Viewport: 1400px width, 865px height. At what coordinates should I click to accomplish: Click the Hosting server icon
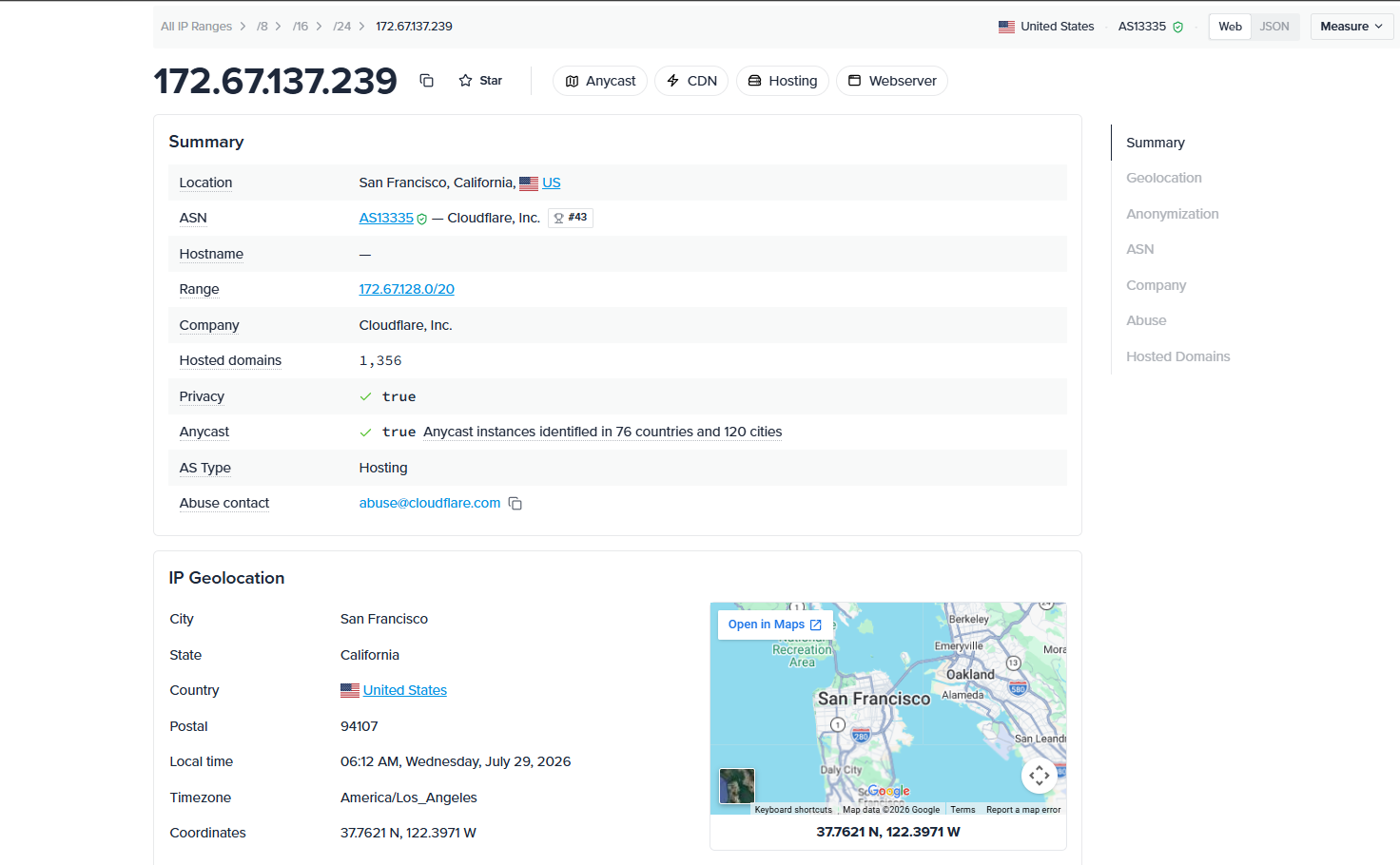[x=754, y=81]
